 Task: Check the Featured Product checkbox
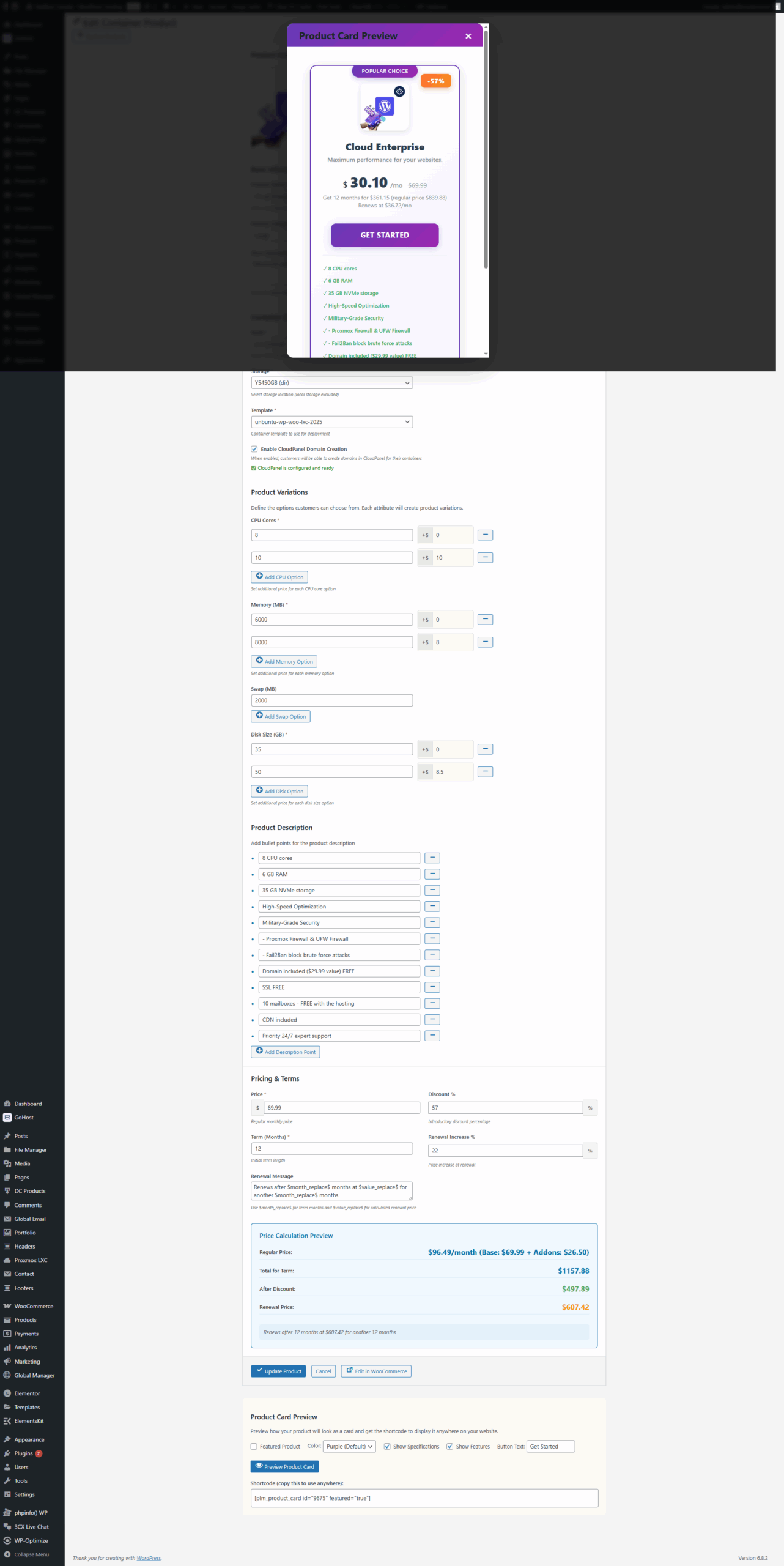click(254, 1446)
